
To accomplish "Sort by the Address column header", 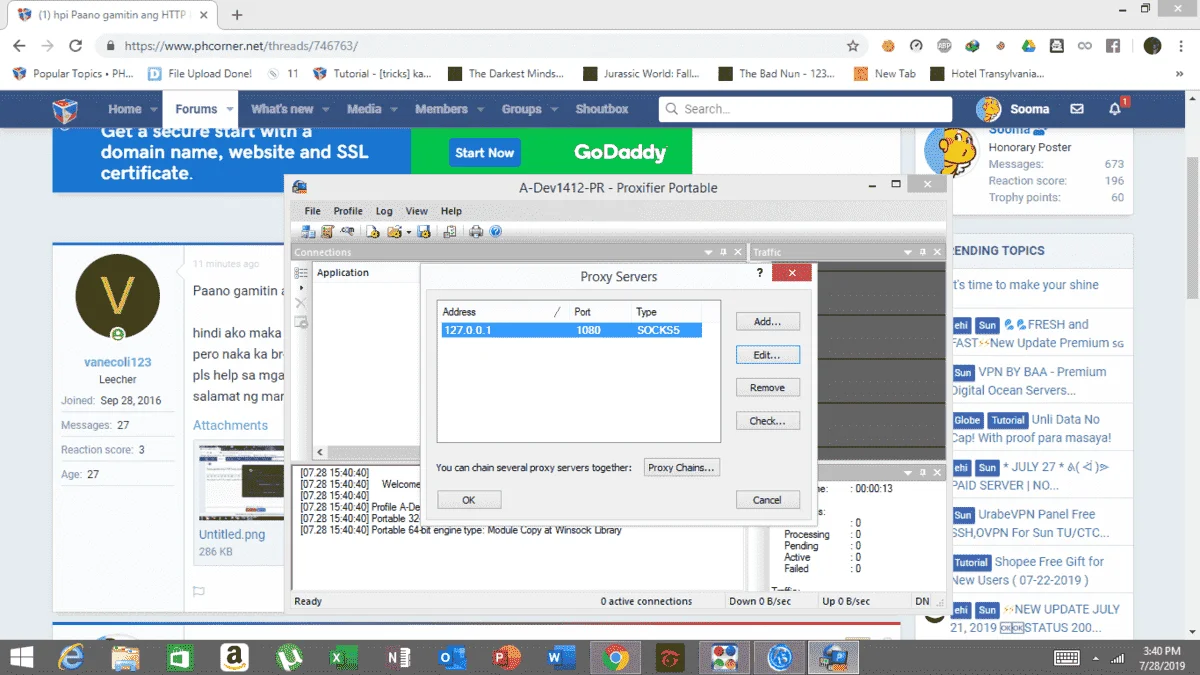I will [x=503, y=312].
